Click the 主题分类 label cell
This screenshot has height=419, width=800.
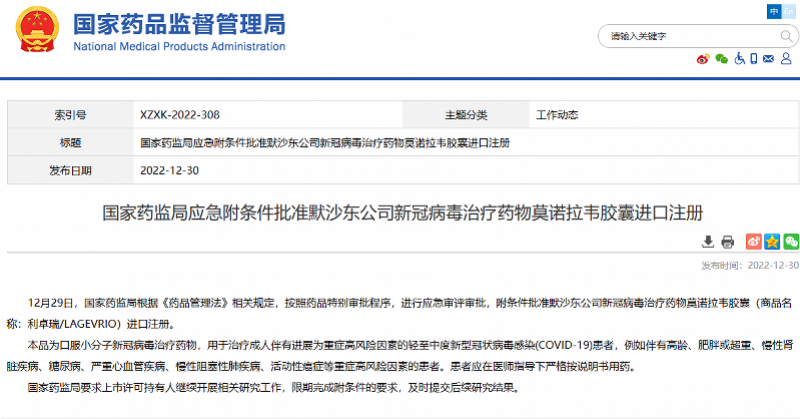[466, 115]
